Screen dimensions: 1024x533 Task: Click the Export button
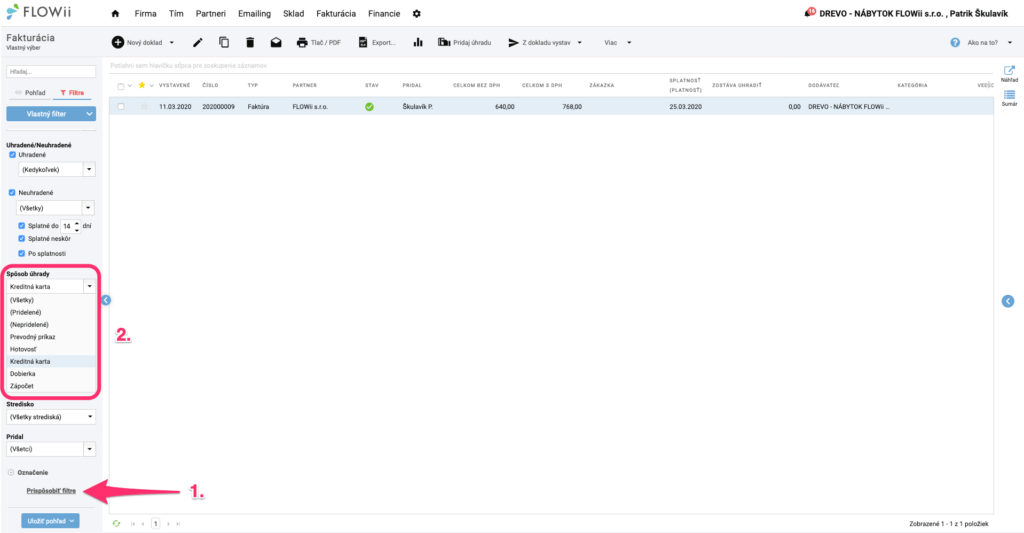click(x=377, y=42)
